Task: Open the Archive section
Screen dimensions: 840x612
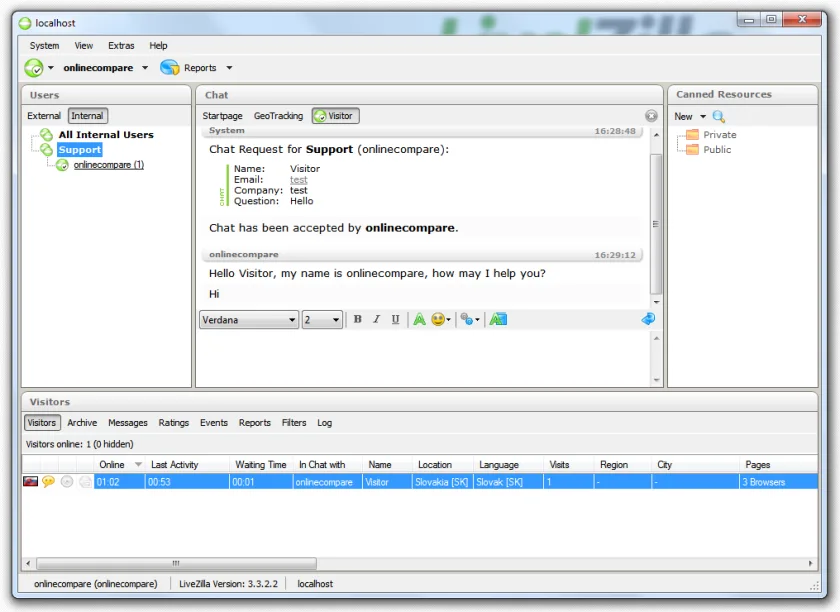Action: pyautogui.click(x=82, y=423)
